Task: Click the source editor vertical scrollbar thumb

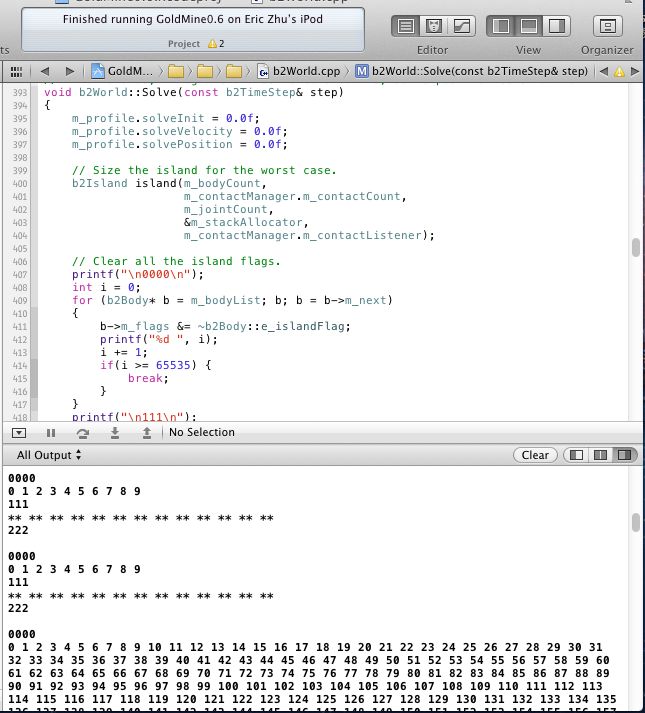Action: [x=636, y=248]
